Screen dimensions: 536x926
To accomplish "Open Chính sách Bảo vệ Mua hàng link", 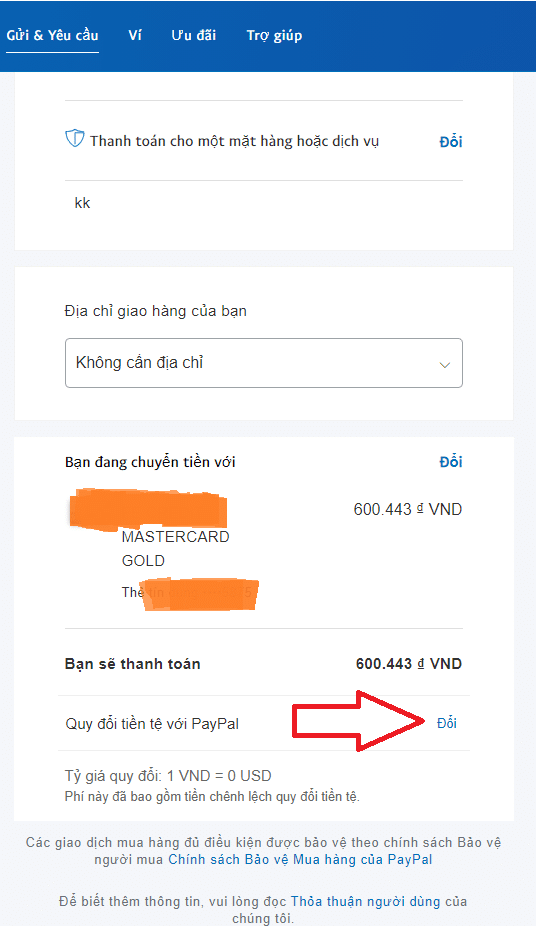I will tap(300, 859).
